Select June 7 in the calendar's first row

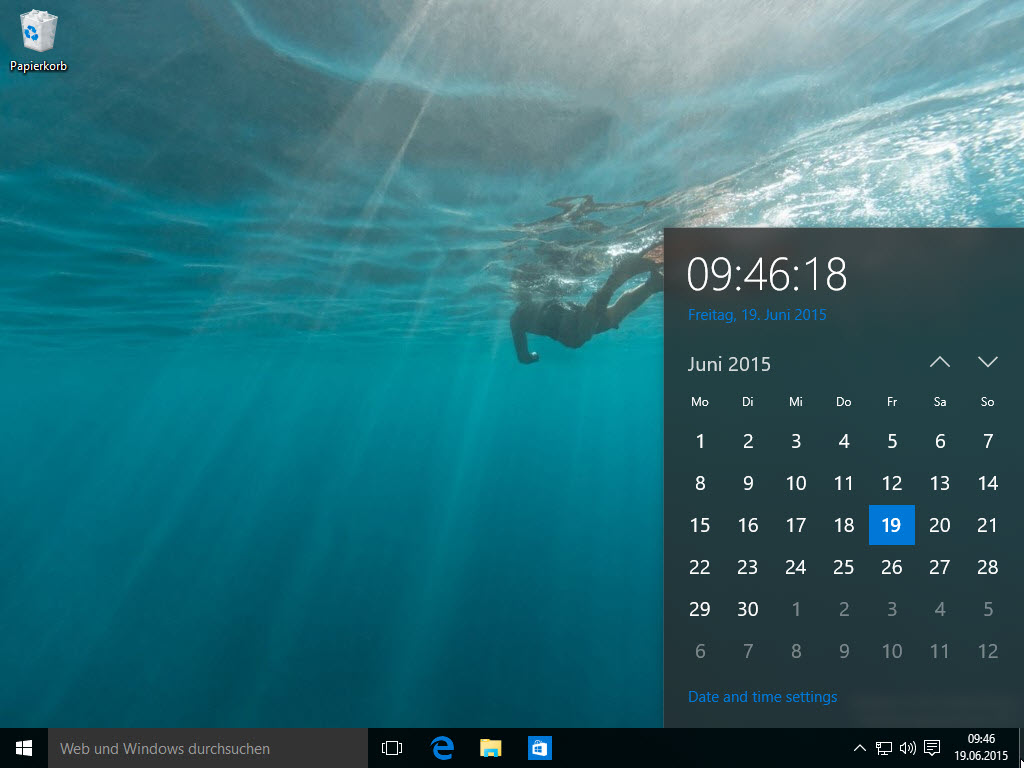[987, 441]
